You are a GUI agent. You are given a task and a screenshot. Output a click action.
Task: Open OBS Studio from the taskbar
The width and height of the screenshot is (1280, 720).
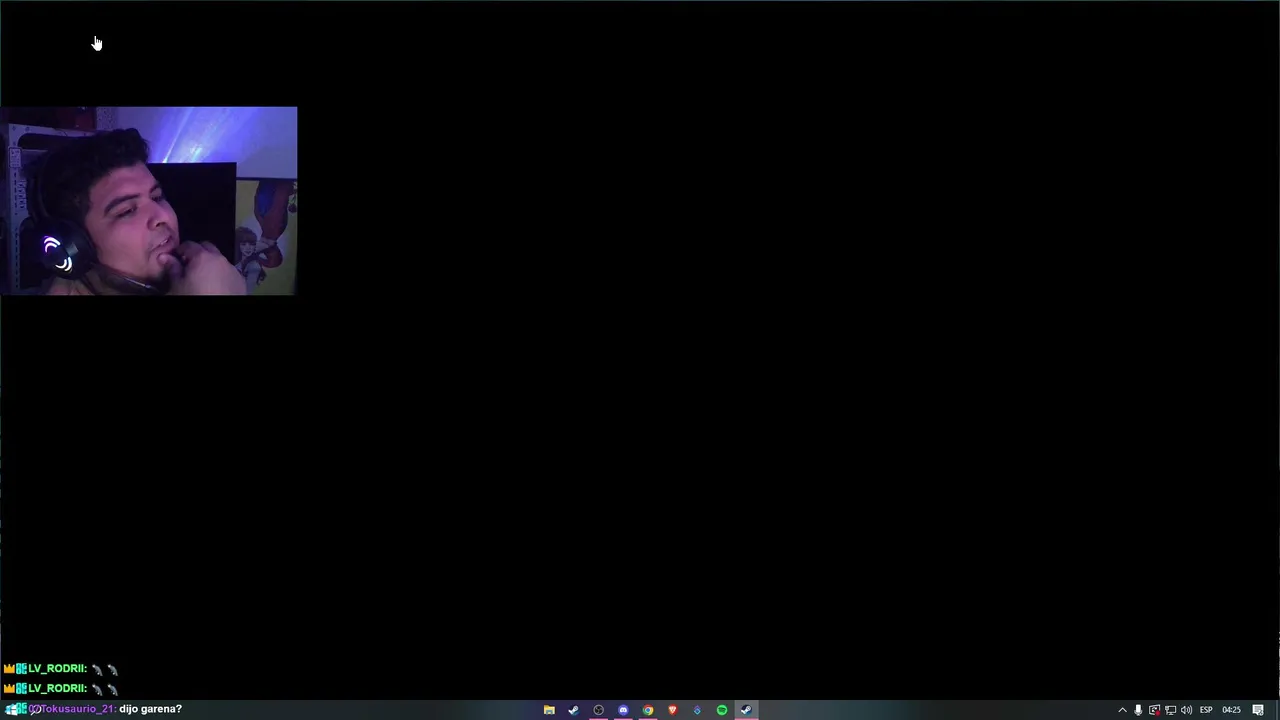click(x=598, y=710)
